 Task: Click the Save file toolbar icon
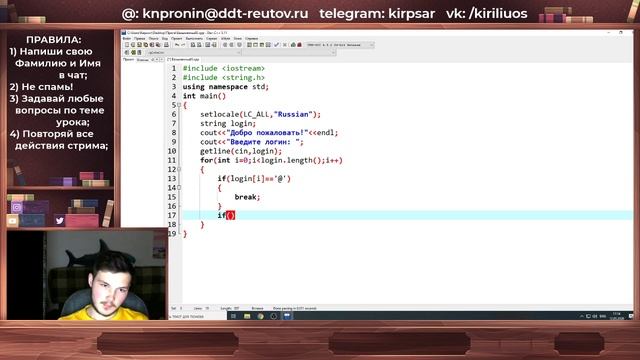(139, 45)
